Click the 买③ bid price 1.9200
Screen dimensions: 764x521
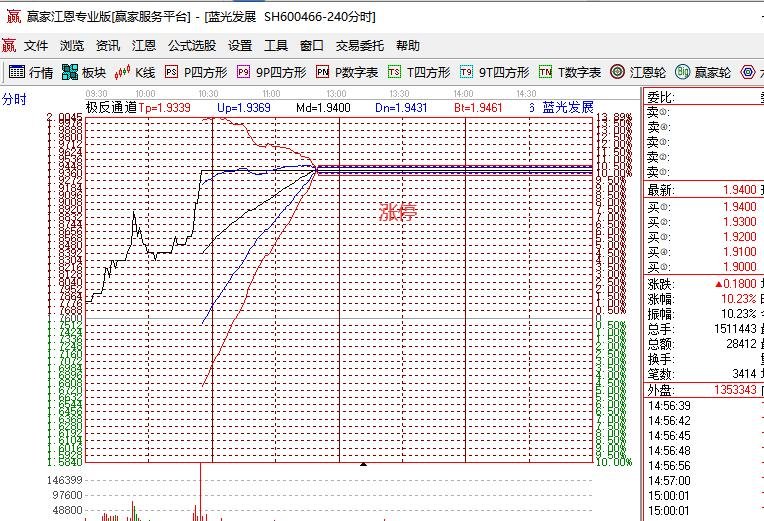[740, 237]
